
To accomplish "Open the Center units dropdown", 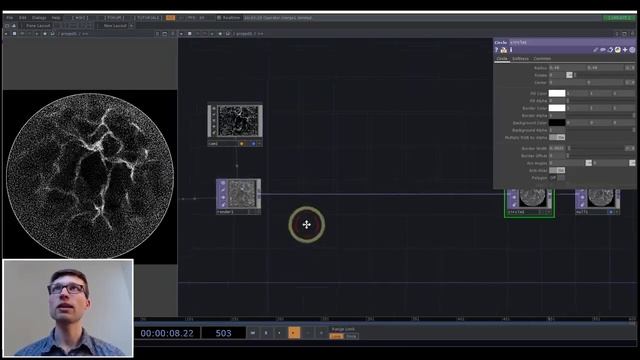I will click(629, 82).
